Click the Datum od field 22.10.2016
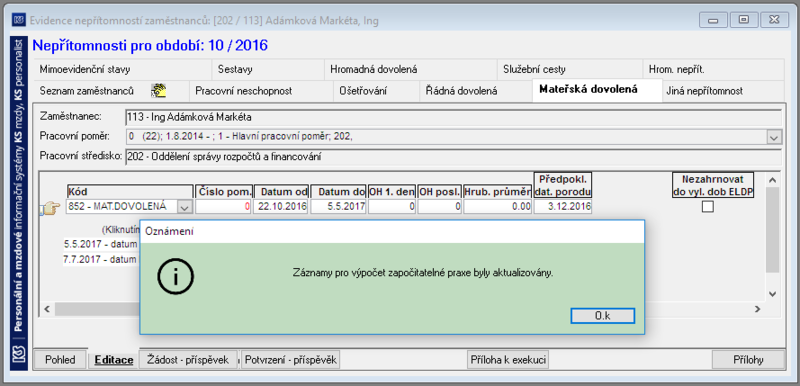The width and height of the screenshot is (800, 386). (x=280, y=207)
